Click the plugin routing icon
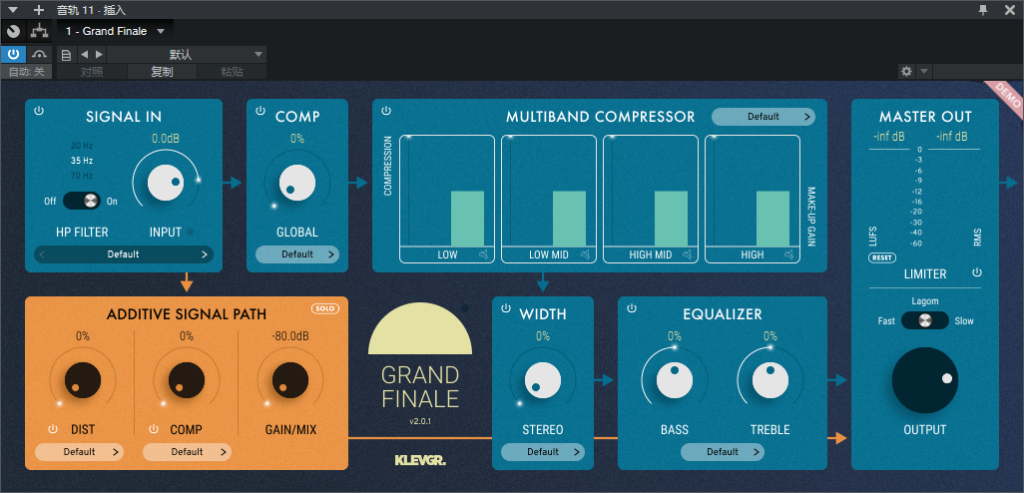The image size is (1024, 493). [39, 31]
